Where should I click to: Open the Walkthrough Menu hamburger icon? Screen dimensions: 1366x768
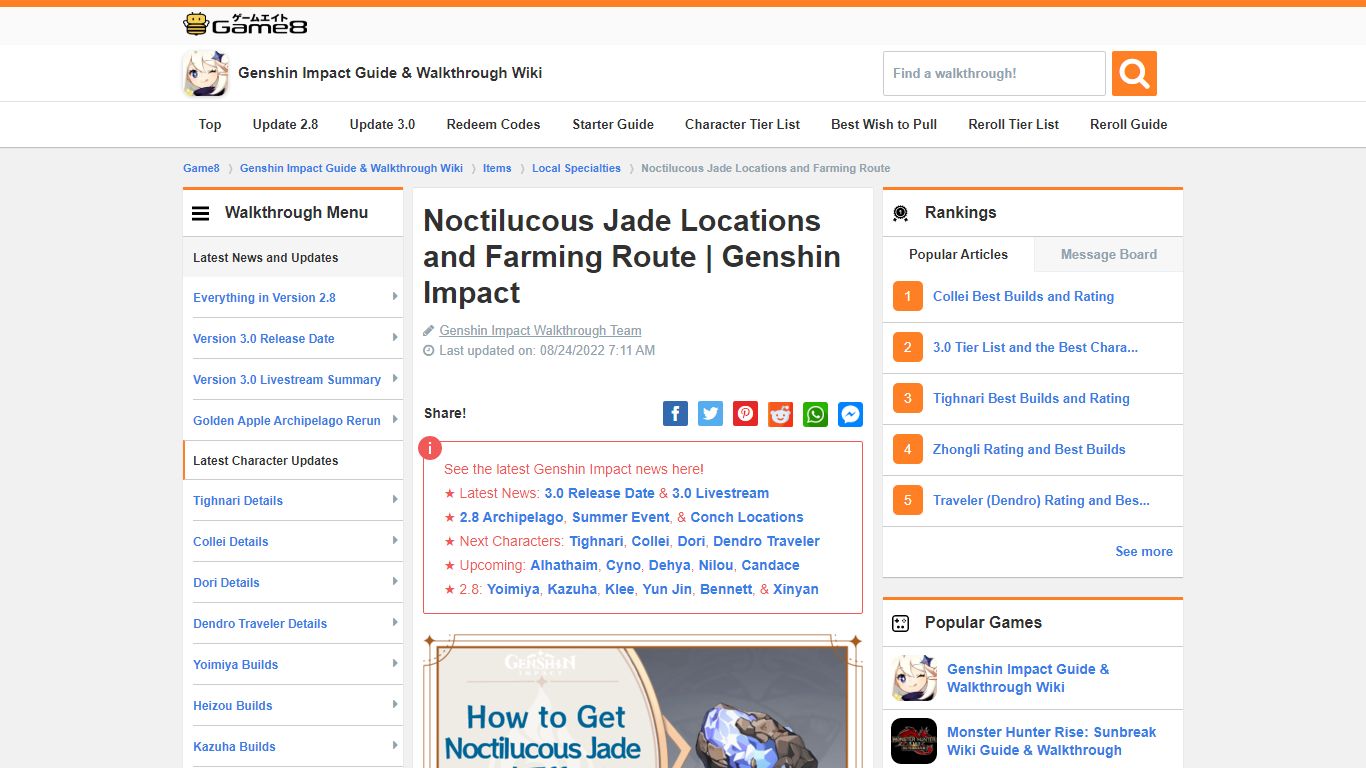point(201,213)
